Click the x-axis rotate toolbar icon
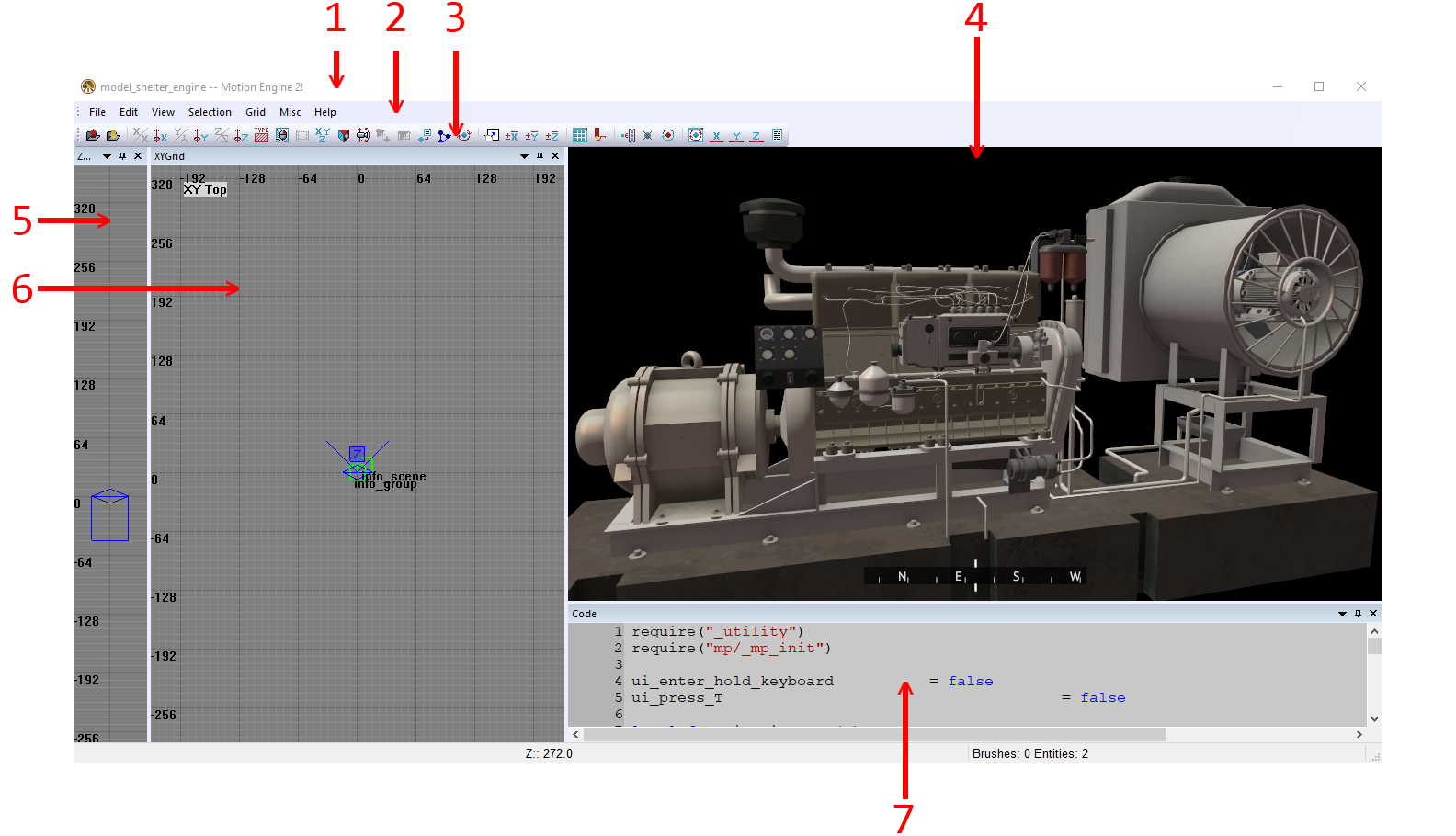Image resolution: width=1456 pixels, height=836 pixels. coord(160,135)
